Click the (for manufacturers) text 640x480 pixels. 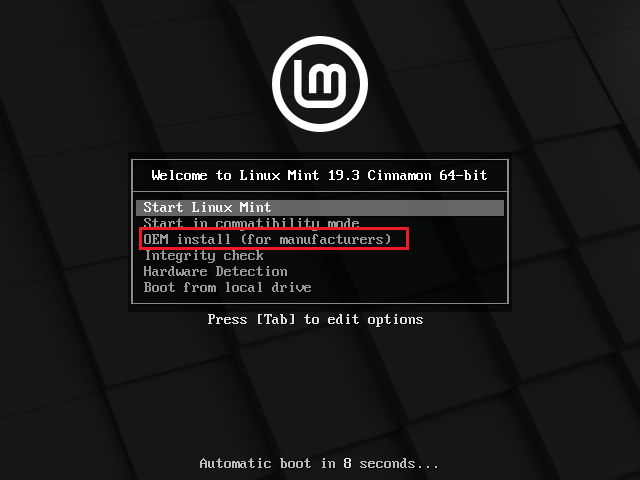coord(316,239)
